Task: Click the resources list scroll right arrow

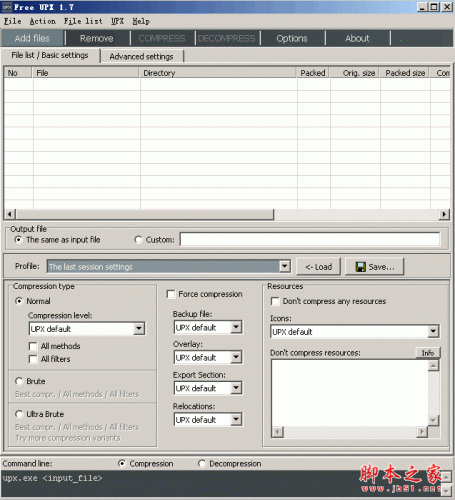Action: (422, 432)
